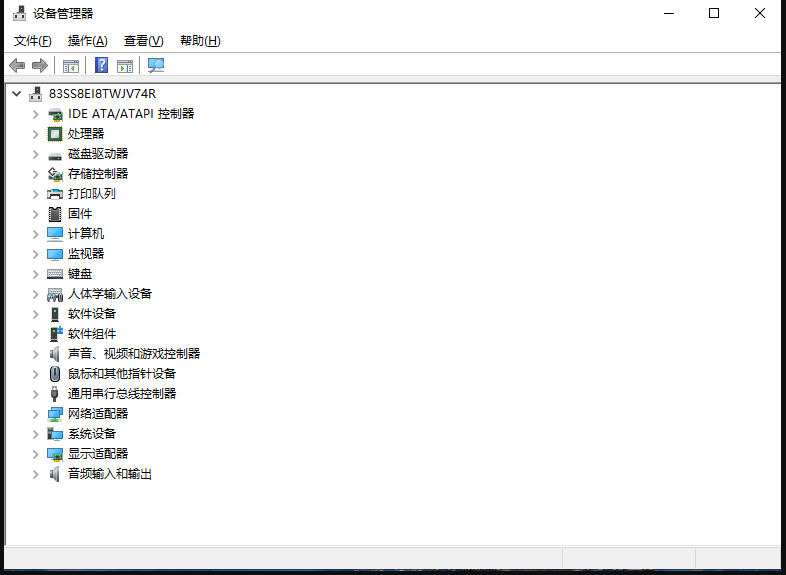Open the 查看(V) menu
The image size is (786, 575).
(x=143, y=41)
